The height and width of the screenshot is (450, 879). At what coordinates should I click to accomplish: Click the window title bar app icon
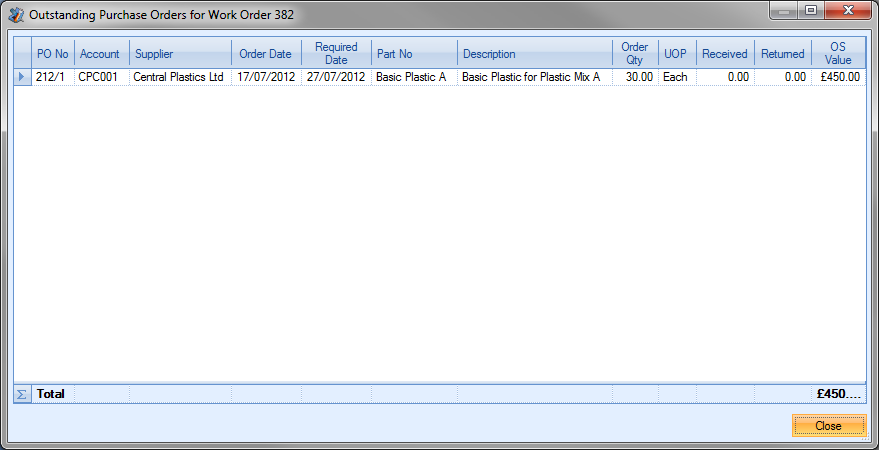16,15
